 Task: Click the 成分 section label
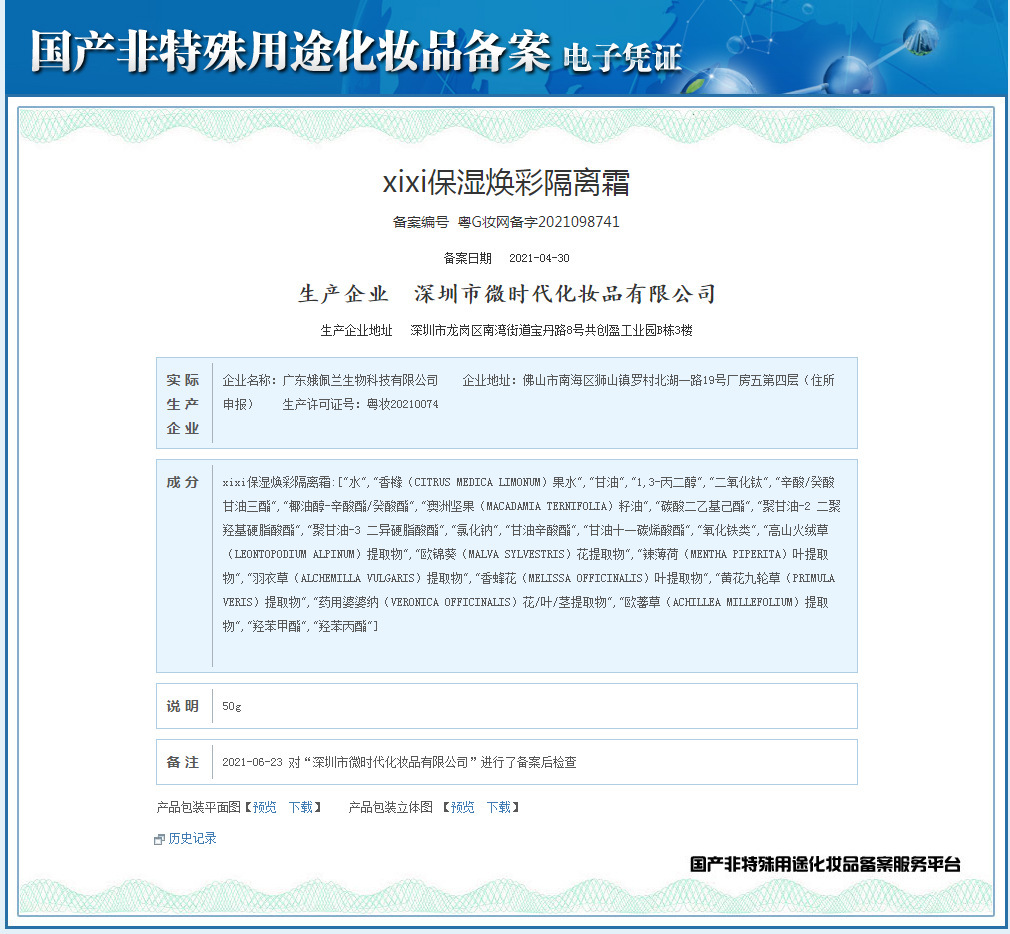(x=183, y=482)
